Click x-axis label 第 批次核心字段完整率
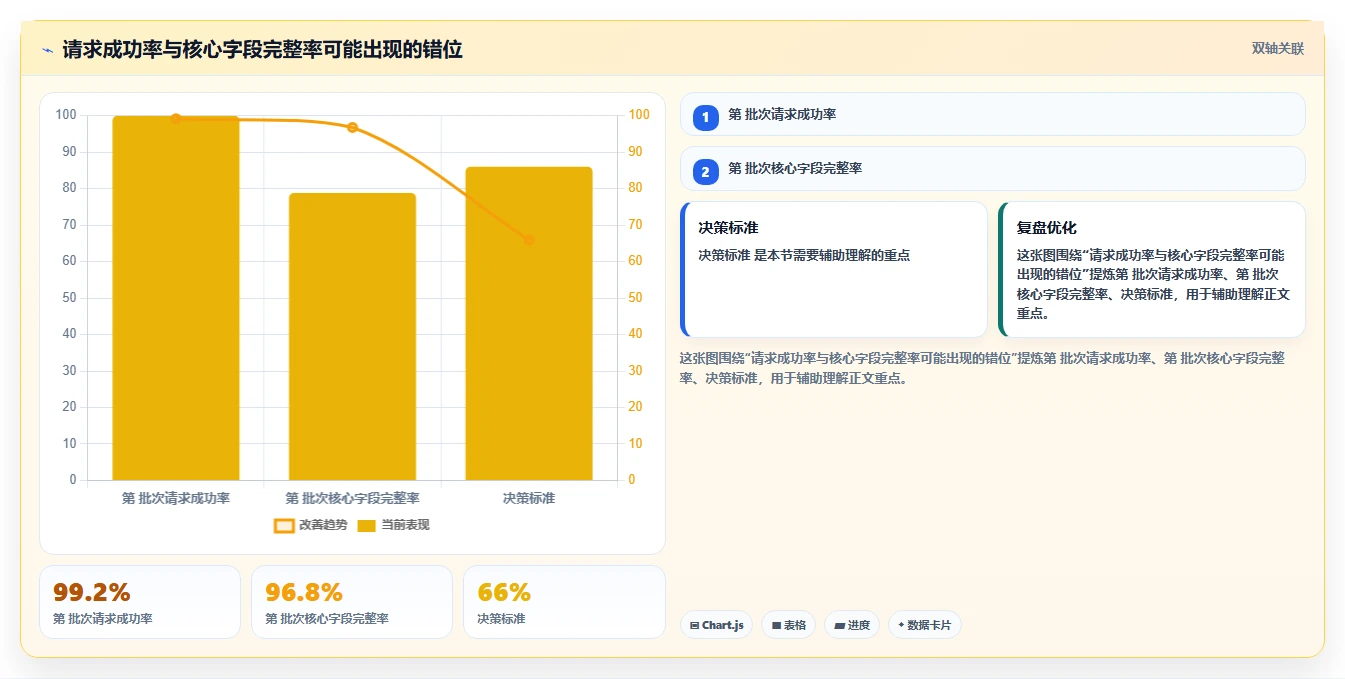 pyautogui.click(x=352, y=498)
